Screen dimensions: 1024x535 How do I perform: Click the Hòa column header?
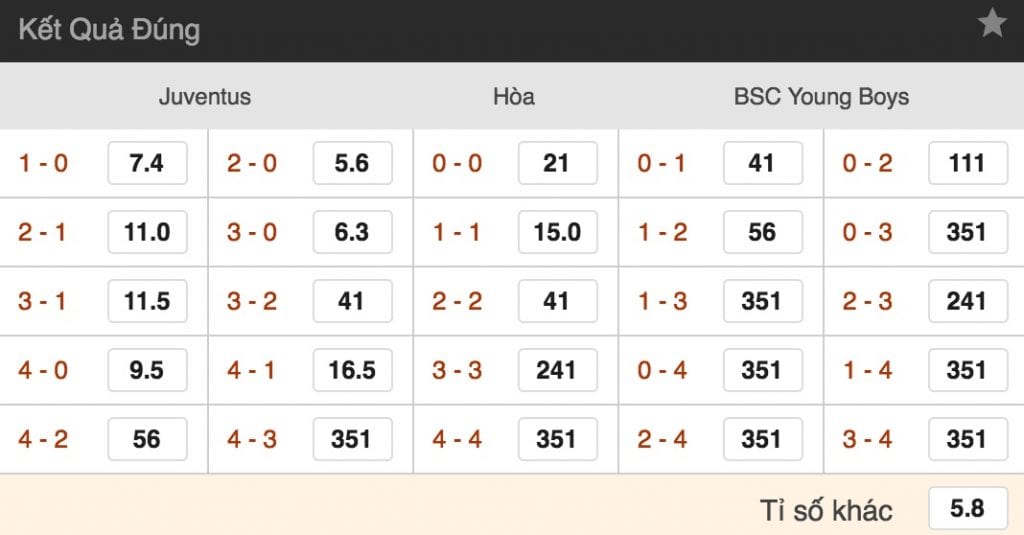pyautogui.click(x=514, y=97)
